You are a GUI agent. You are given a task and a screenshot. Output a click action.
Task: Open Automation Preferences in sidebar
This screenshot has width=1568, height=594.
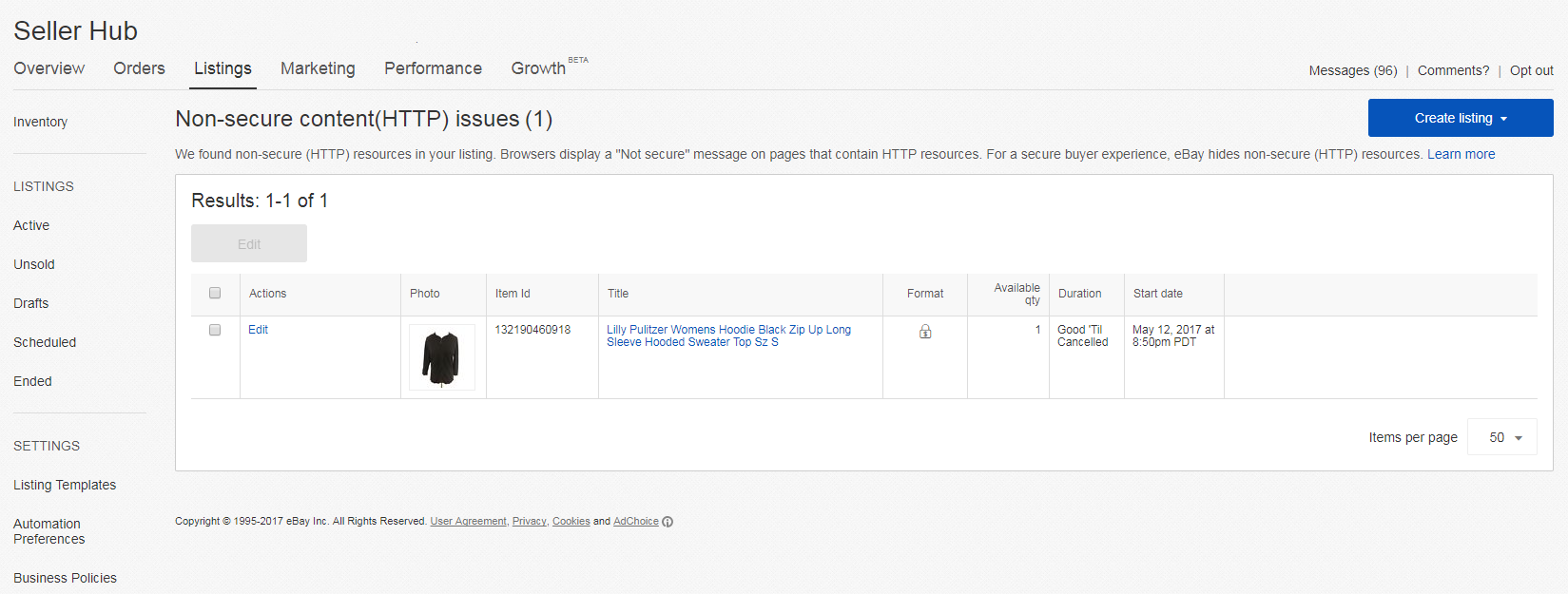point(49,531)
